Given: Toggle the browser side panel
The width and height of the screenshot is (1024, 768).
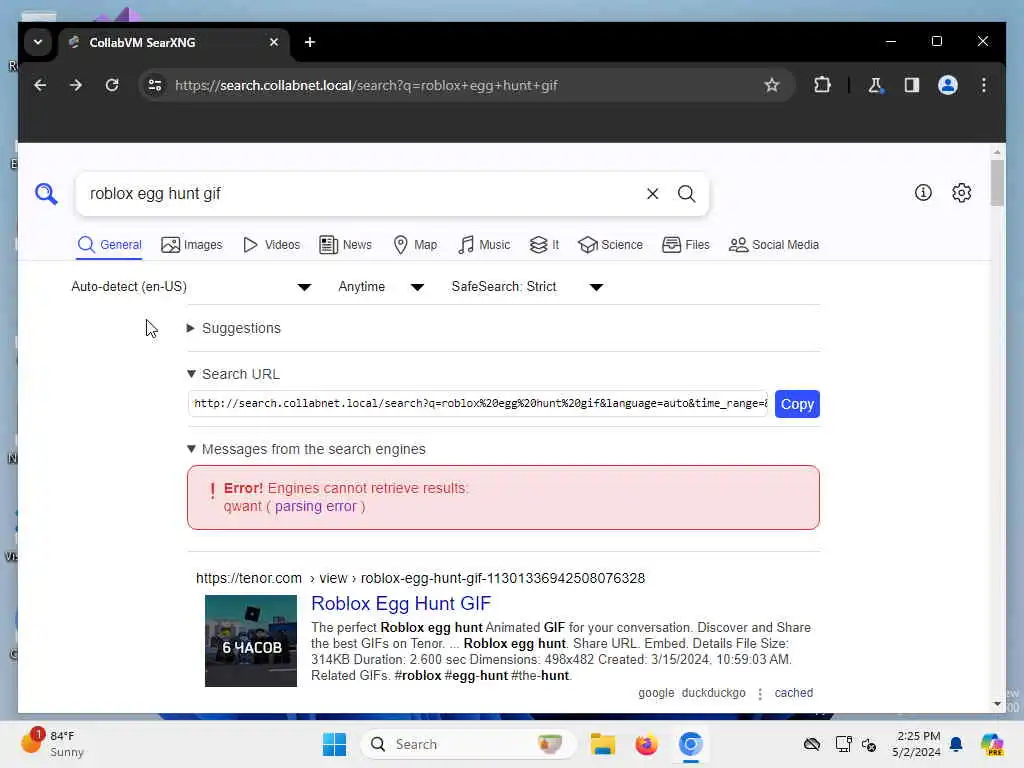Looking at the screenshot, I should 912,86.
